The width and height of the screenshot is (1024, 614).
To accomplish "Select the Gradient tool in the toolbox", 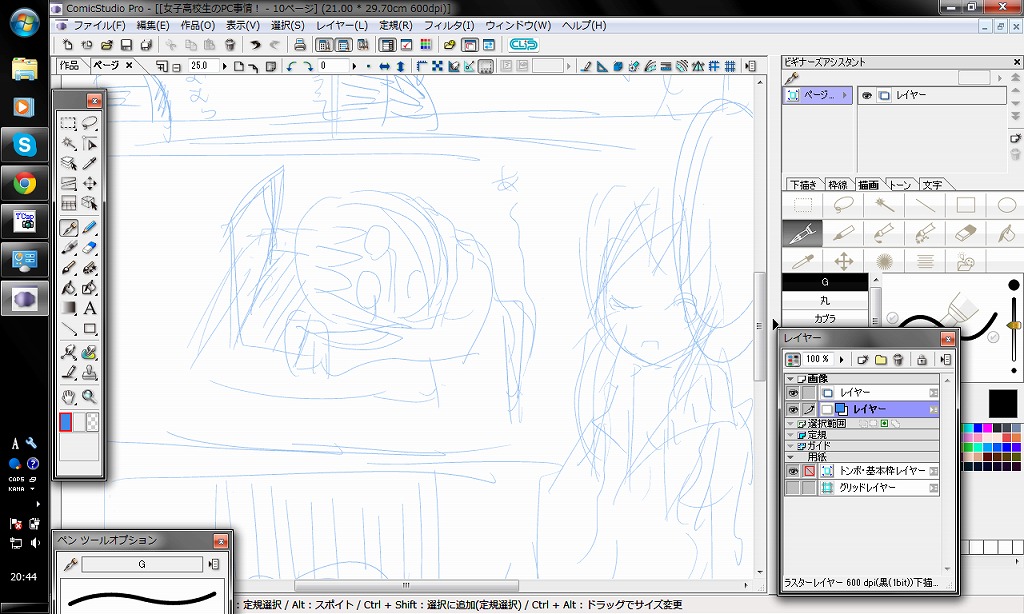I will point(69,308).
